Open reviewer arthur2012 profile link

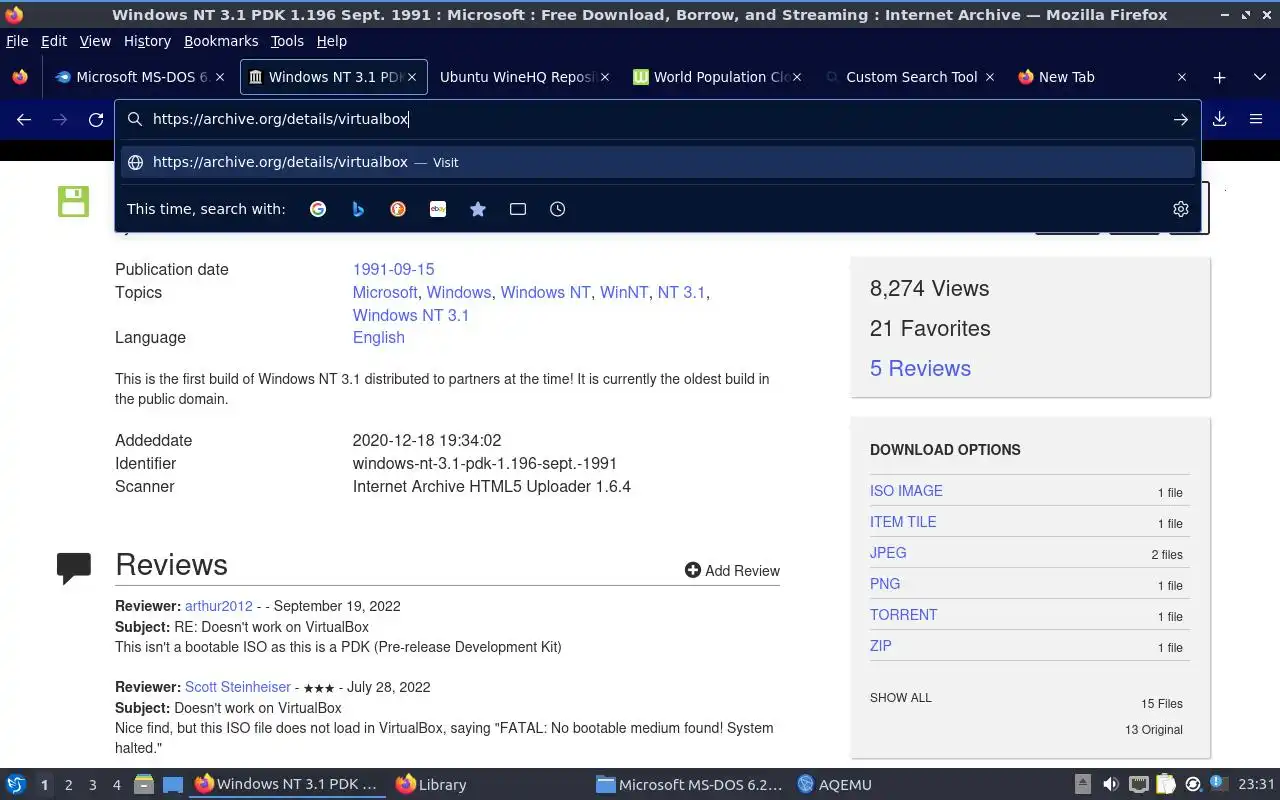219,606
